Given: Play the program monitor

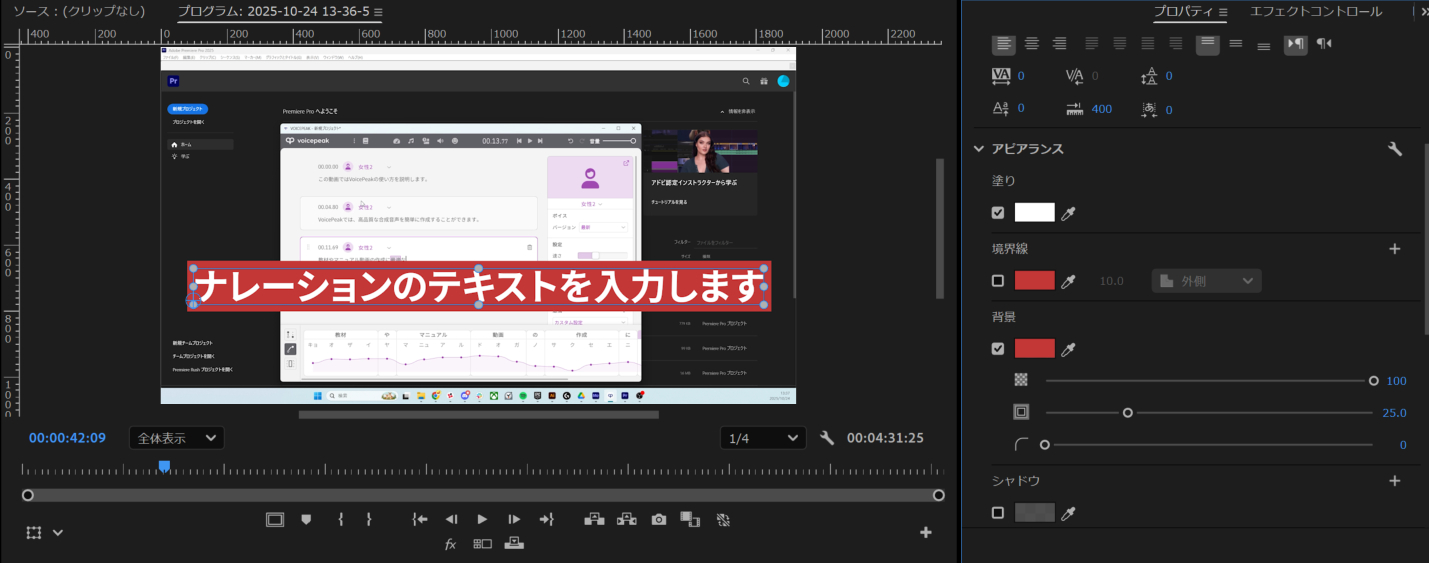Looking at the screenshot, I should point(482,519).
